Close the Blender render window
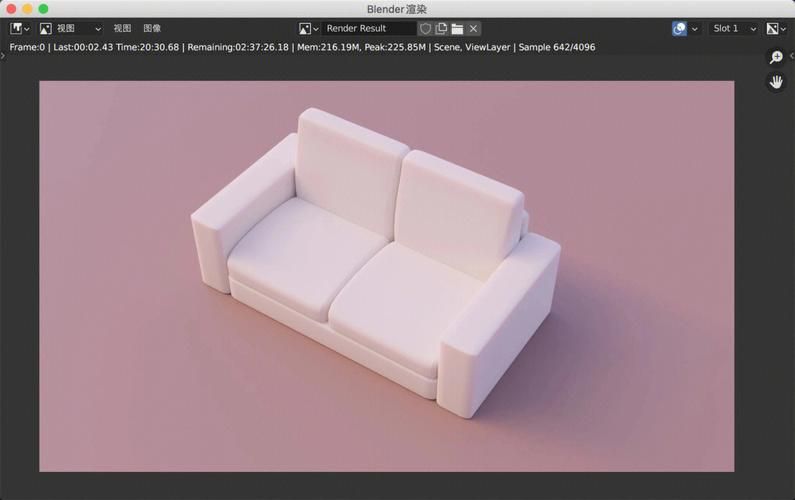 [x=11, y=9]
